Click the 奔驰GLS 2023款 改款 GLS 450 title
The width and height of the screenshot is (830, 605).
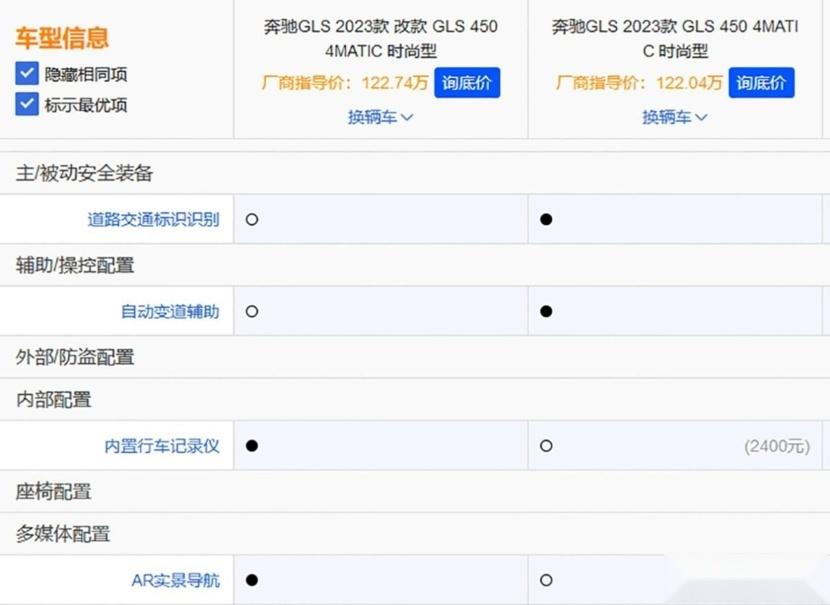[381, 38]
